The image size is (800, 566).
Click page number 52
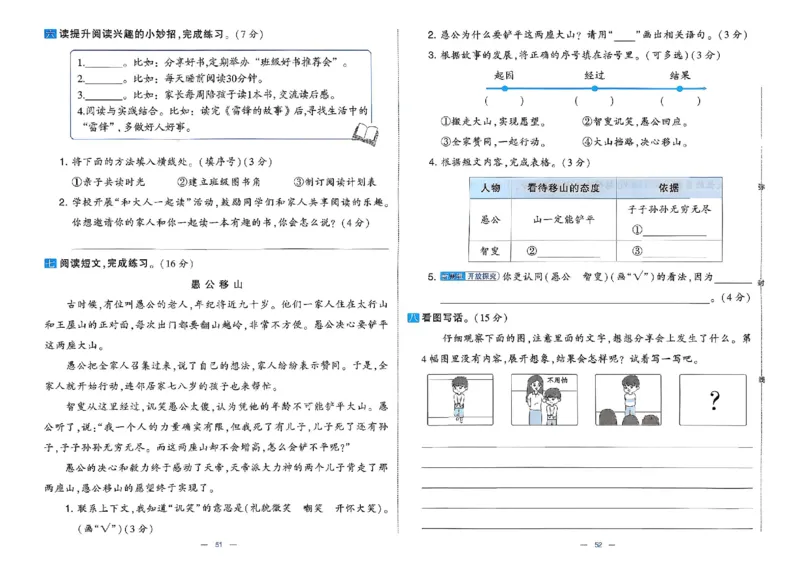pos(598,545)
